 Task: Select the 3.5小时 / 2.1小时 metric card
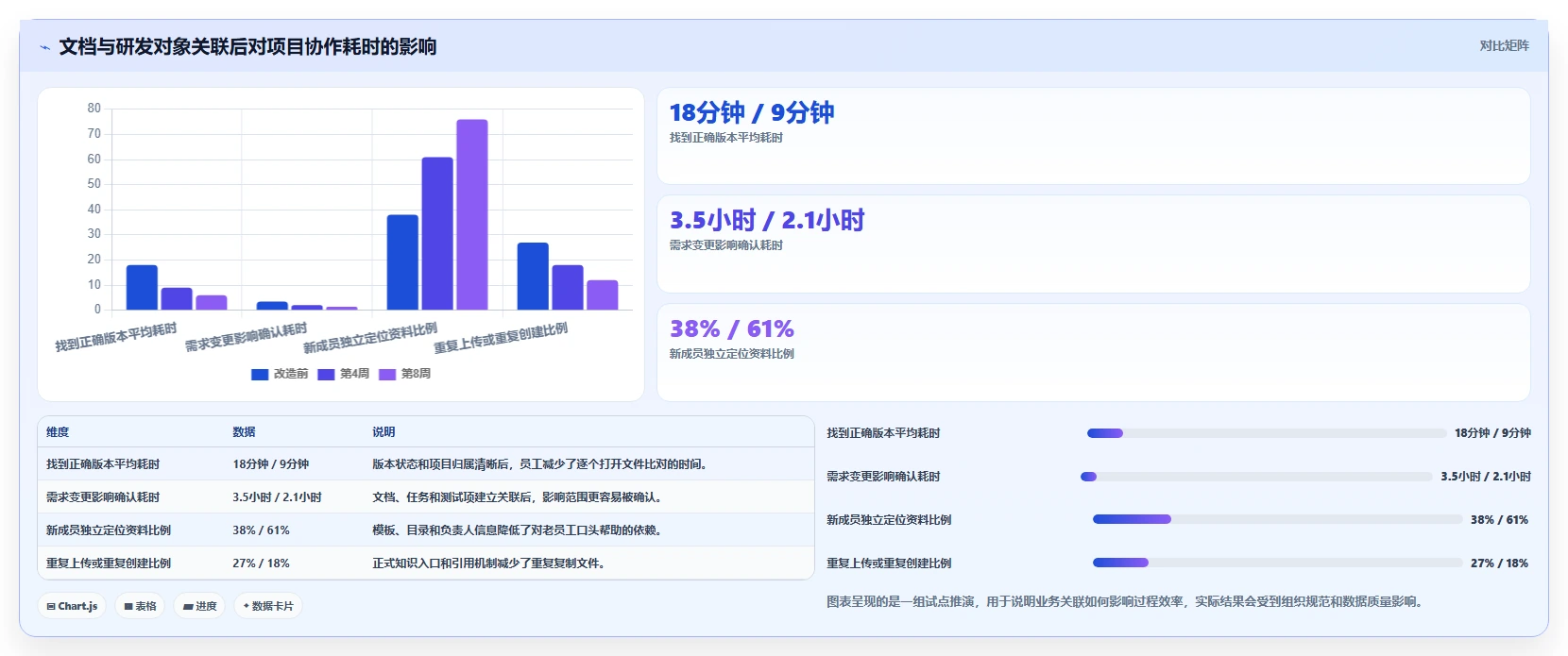[1093, 244]
